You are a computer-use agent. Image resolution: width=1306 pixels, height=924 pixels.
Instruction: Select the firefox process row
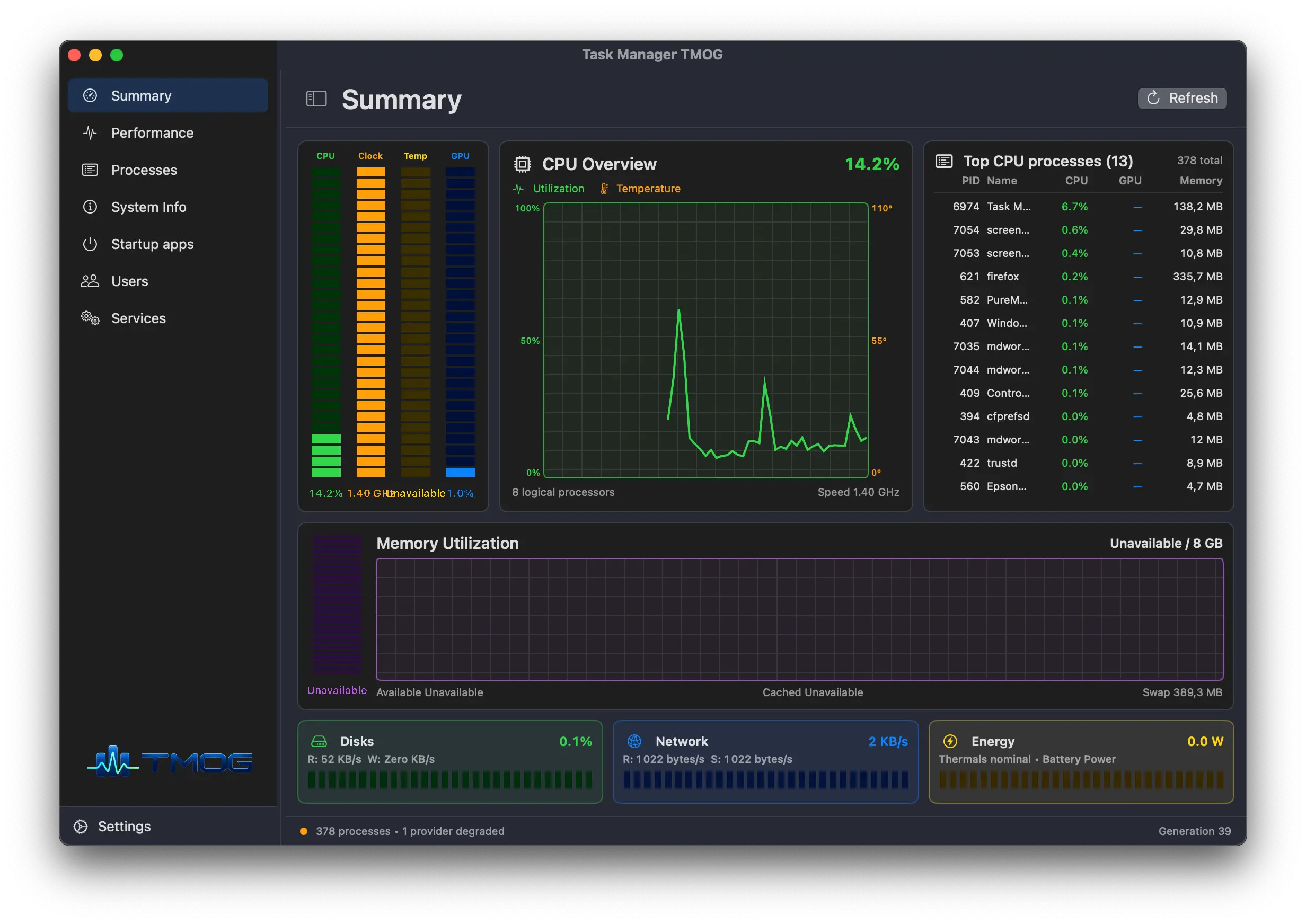click(x=1079, y=277)
